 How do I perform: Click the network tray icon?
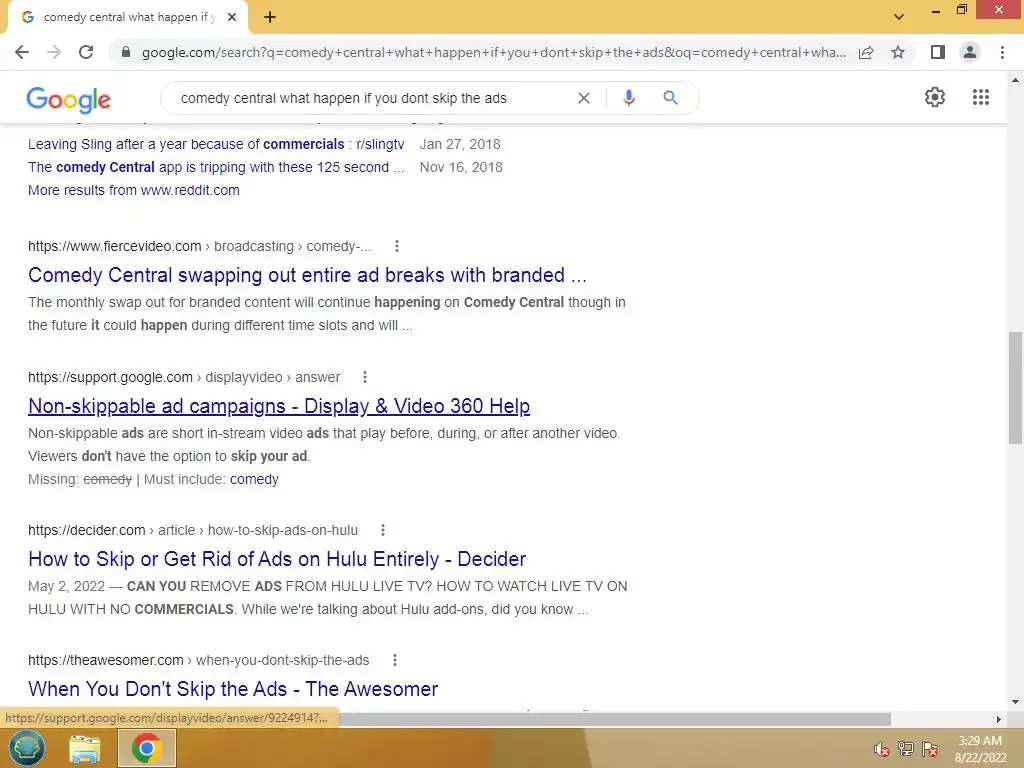click(x=906, y=749)
